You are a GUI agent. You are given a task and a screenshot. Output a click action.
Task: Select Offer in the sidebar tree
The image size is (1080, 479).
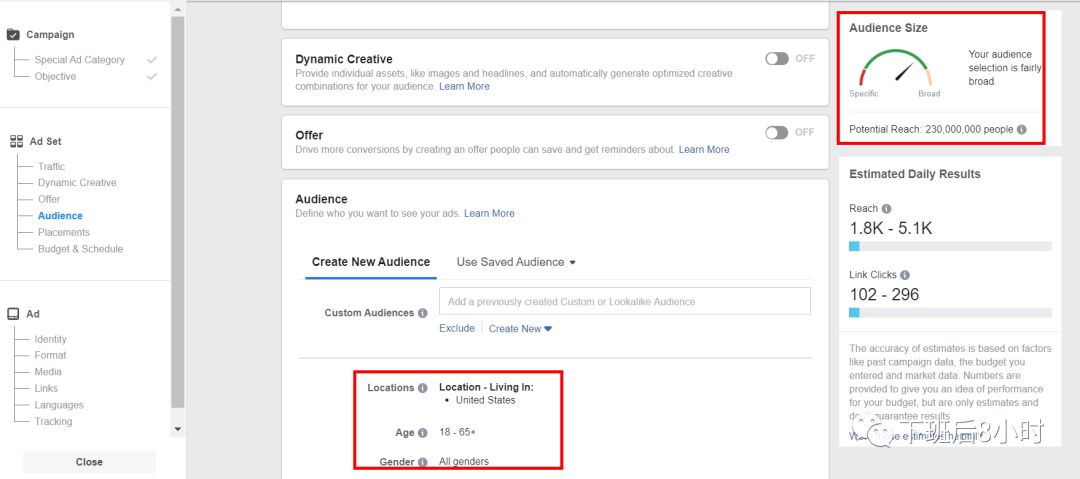point(49,199)
